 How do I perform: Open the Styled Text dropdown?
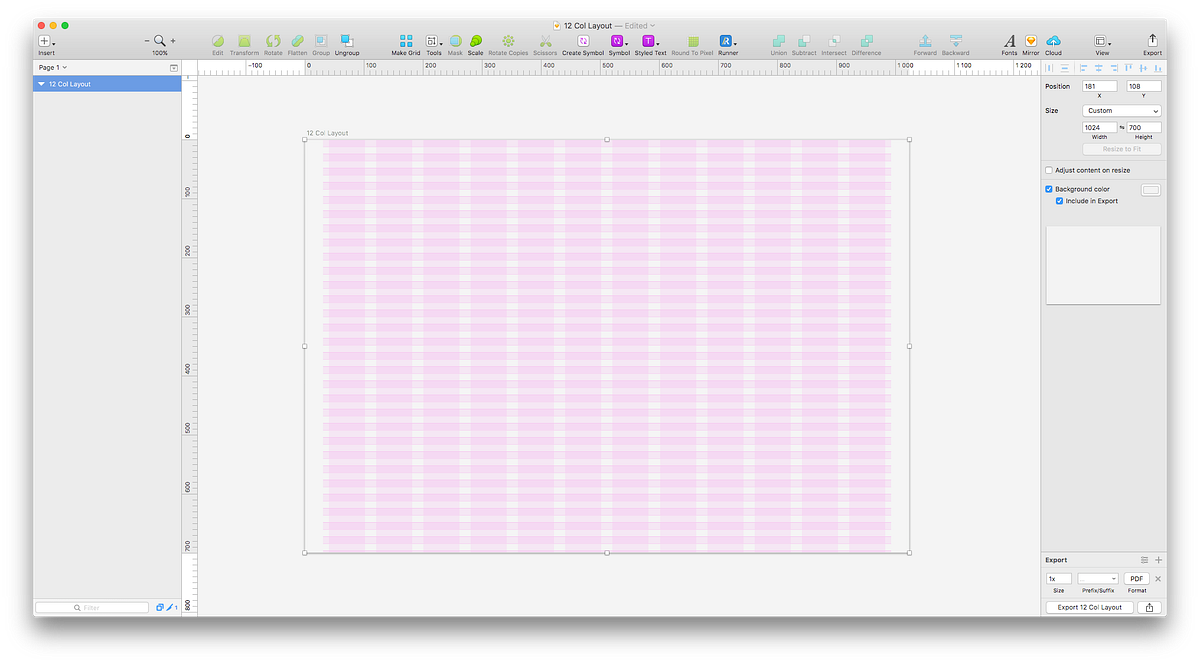650,41
